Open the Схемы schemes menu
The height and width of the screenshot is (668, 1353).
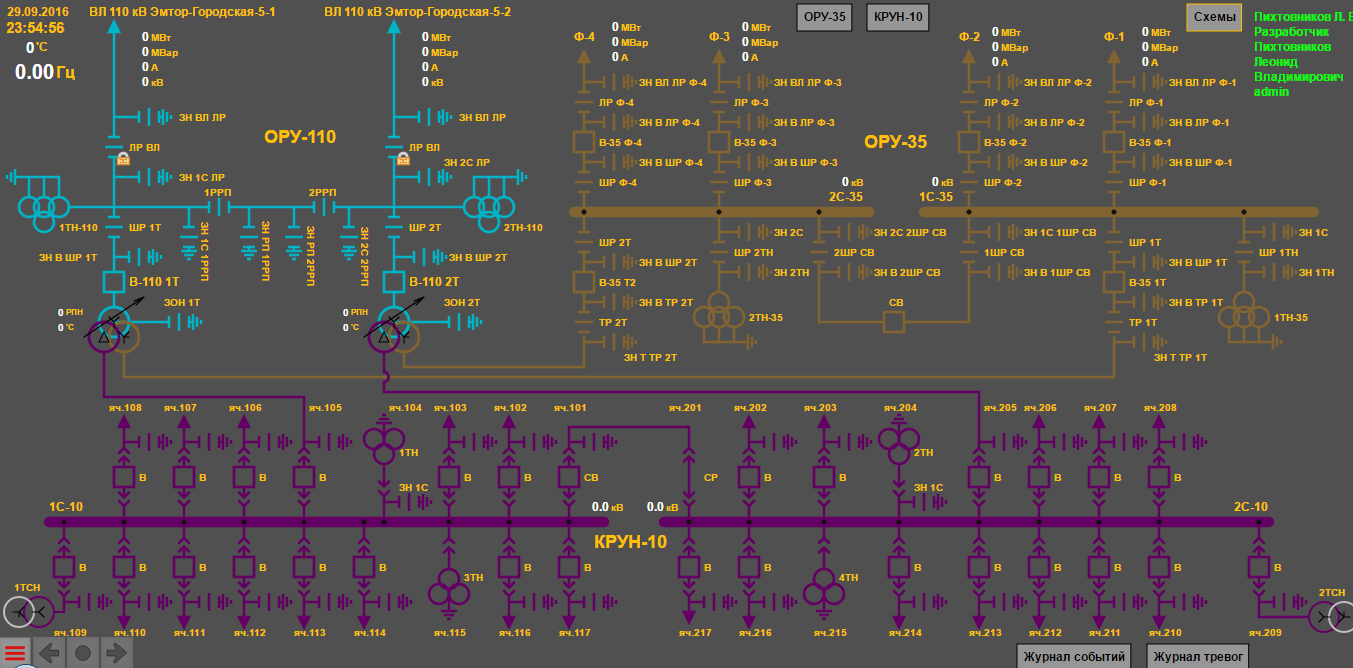click(x=1214, y=17)
